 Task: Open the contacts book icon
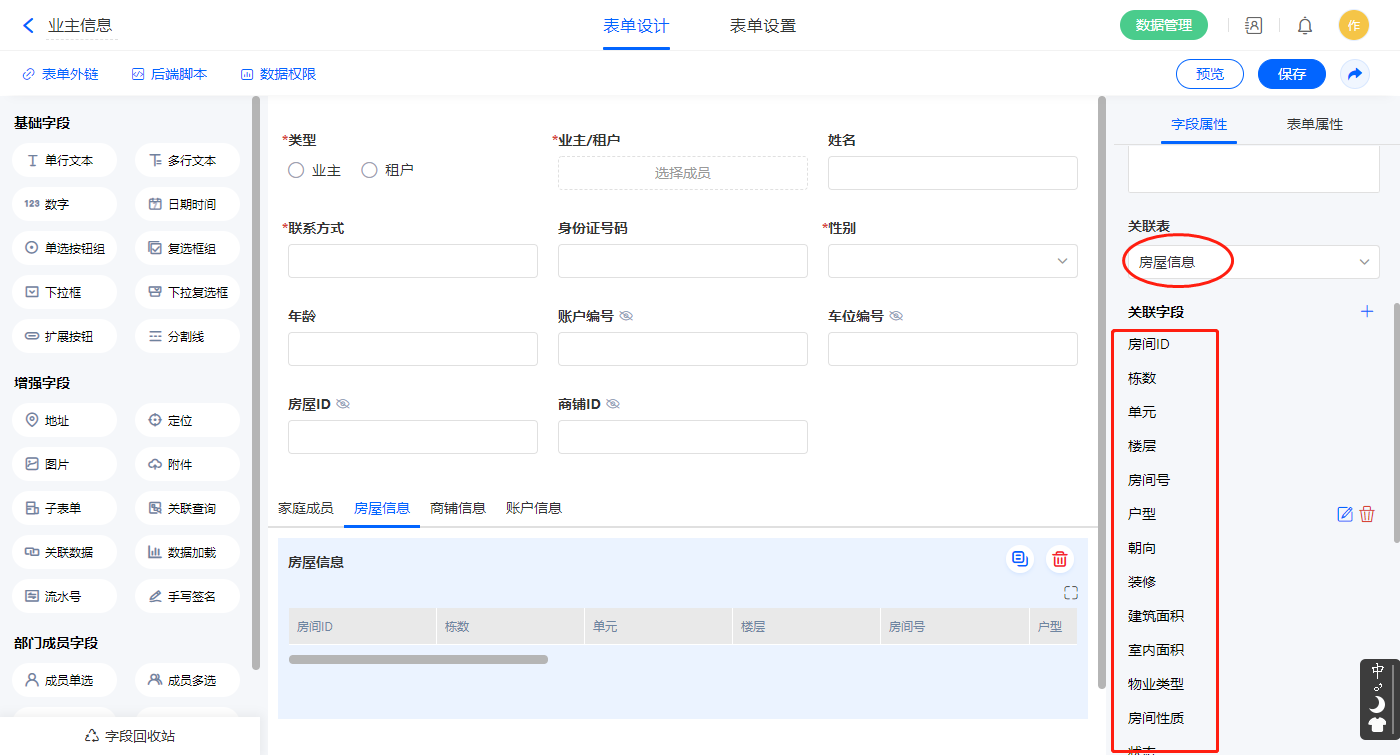point(1253,26)
